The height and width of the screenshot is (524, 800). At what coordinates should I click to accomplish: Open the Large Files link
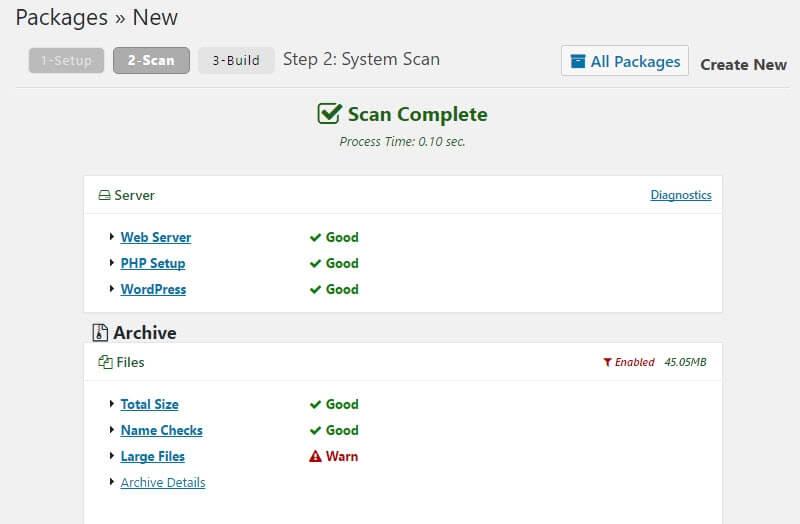click(152, 457)
